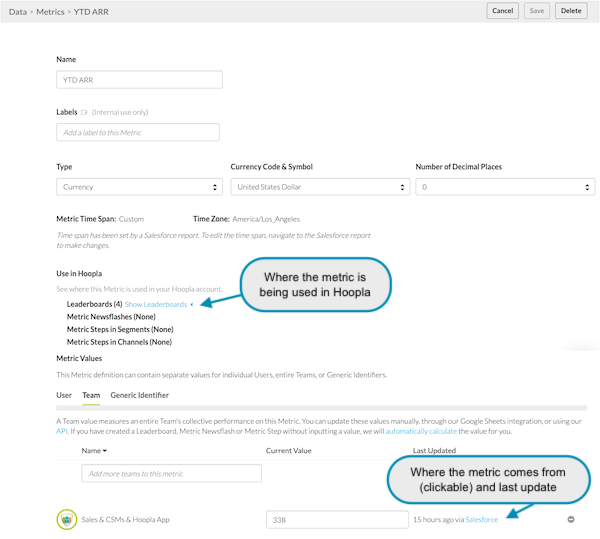Edit the Name field YTD ARR
This screenshot has height=539, width=600.
pyautogui.click(x=139, y=80)
